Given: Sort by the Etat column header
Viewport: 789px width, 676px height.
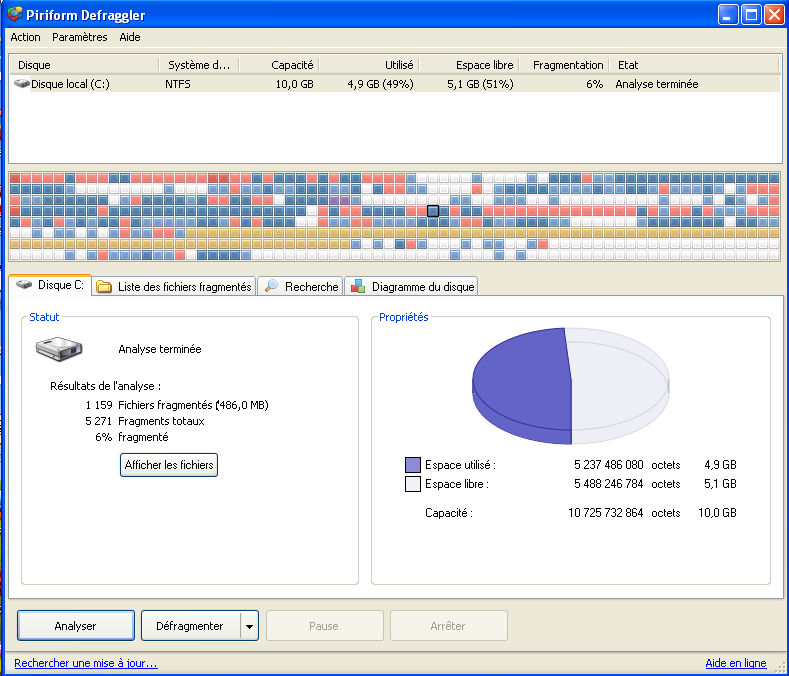Looking at the screenshot, I should pos(694,65).
